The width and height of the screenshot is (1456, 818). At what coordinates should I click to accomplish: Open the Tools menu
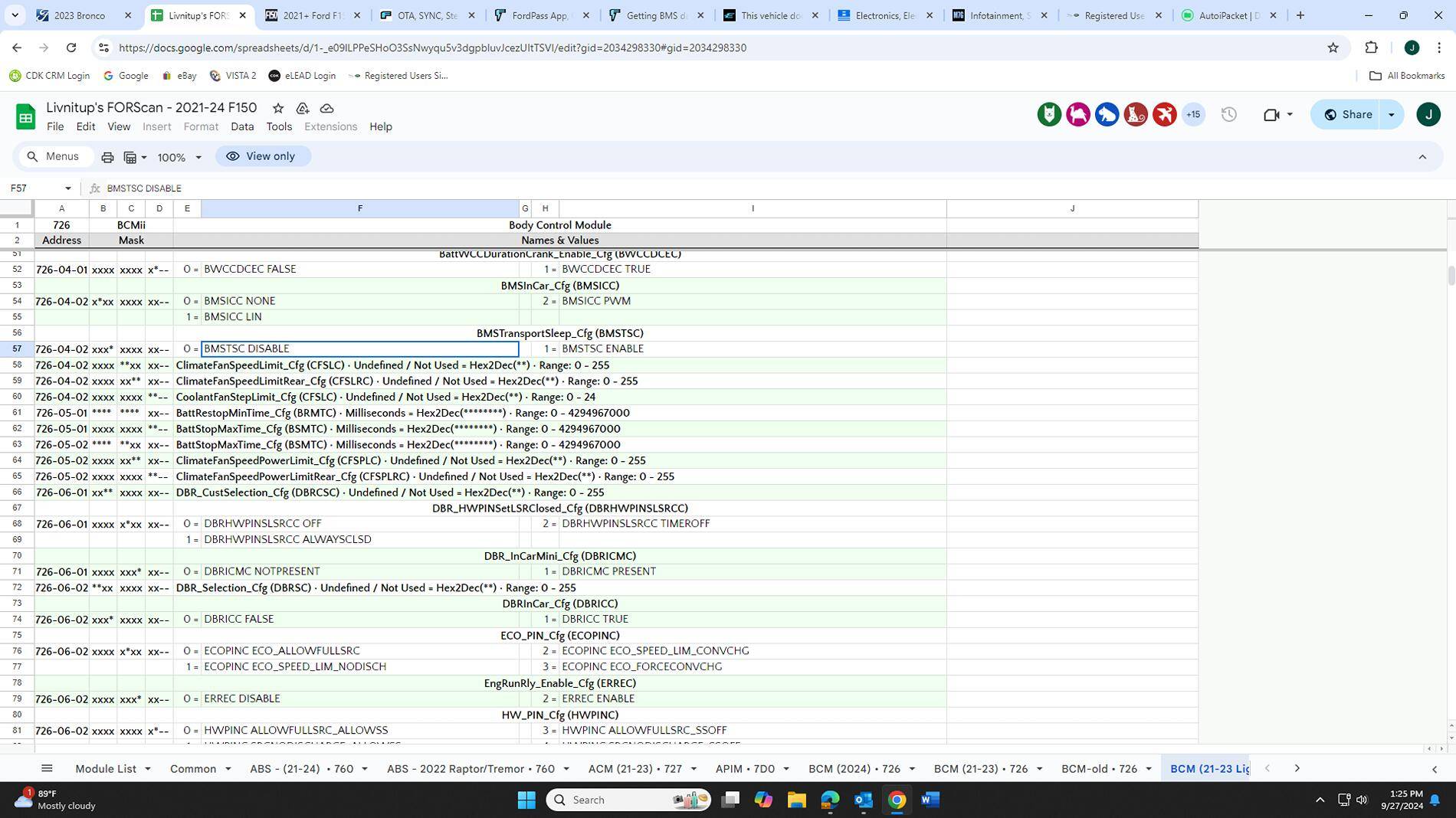pos(279,127)
